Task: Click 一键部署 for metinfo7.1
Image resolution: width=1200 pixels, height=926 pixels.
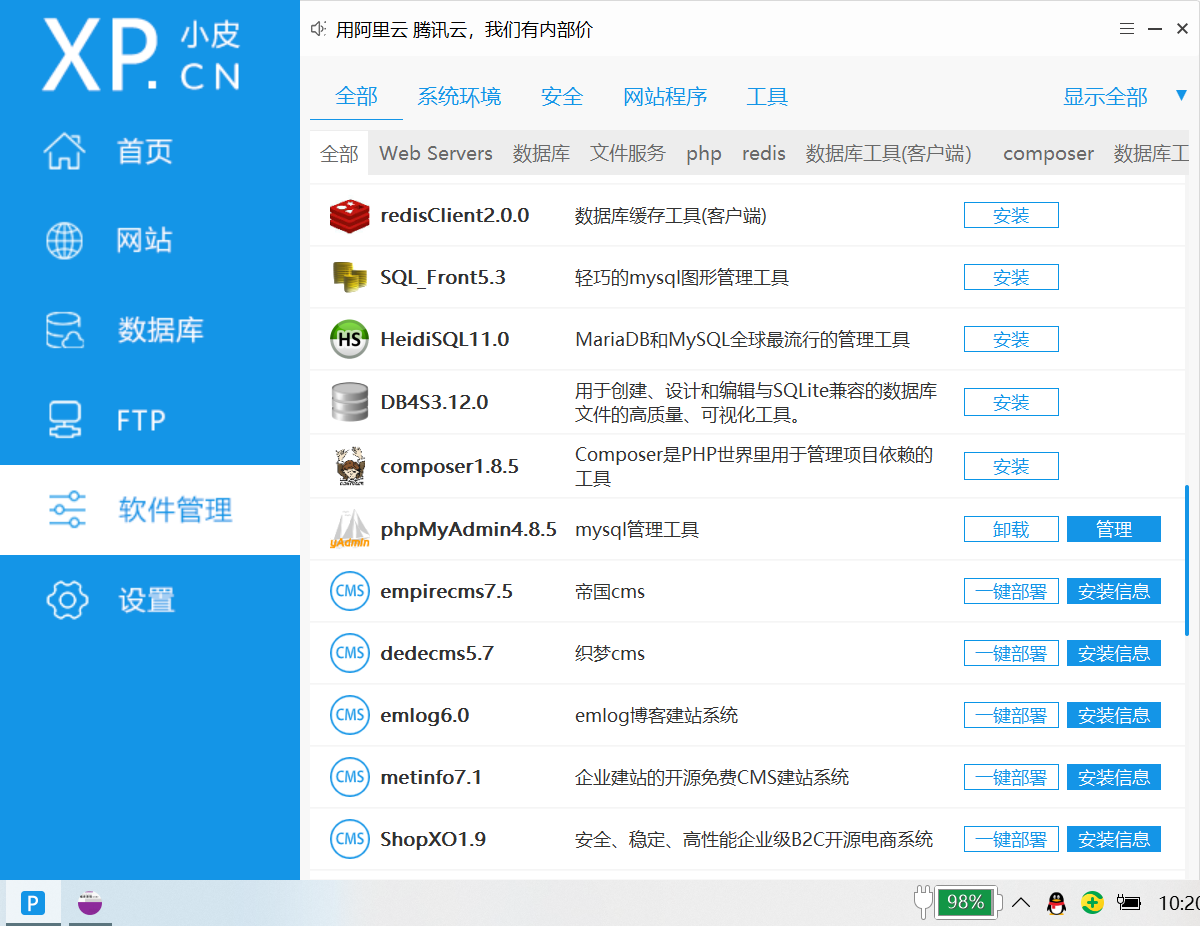Action: coord(1011,777)
